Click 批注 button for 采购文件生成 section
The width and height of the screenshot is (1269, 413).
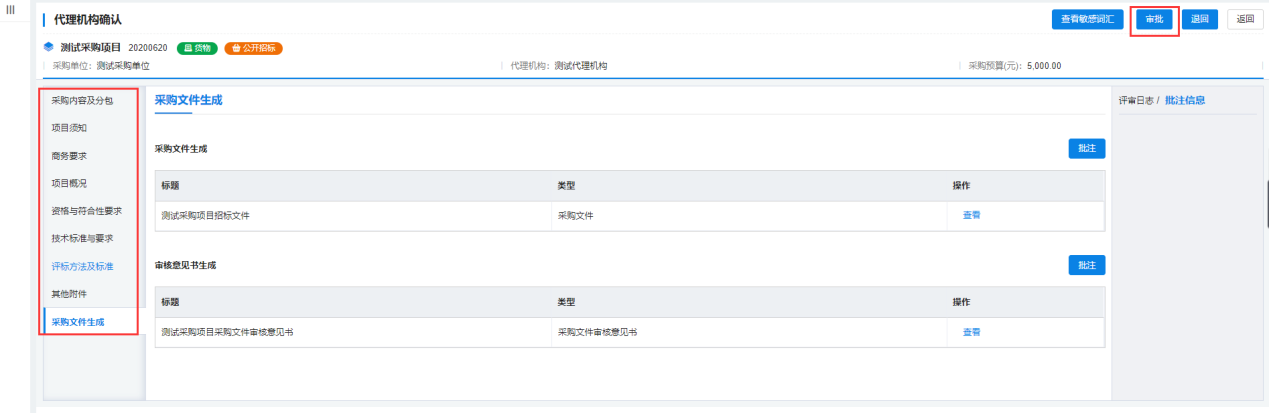pyautogui.click(x=1086, y=148)
